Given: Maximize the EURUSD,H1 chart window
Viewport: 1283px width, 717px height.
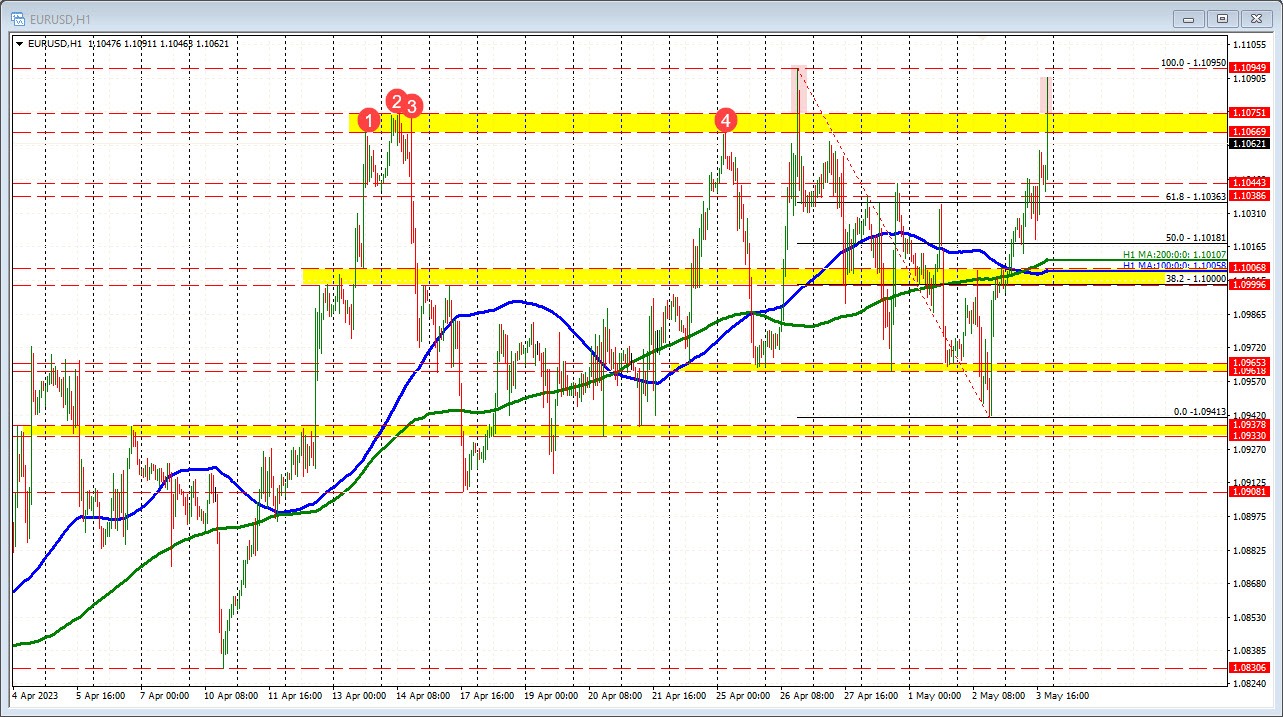Looking at the screenshot, I should point(1223,17).
